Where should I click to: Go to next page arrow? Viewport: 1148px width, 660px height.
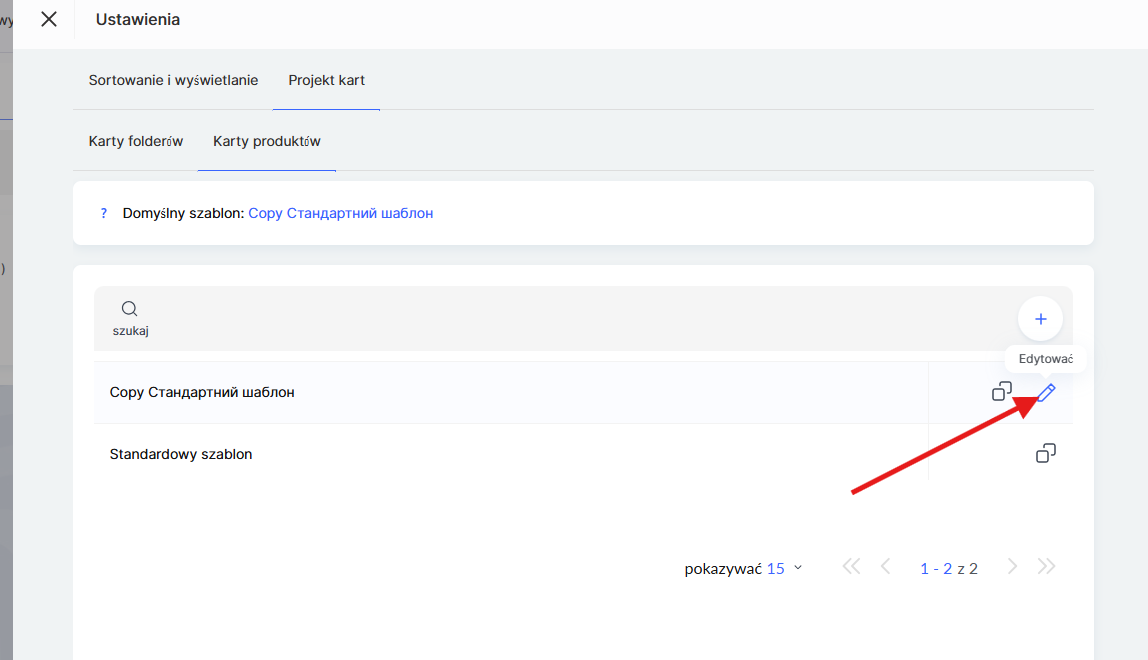click(1012, 567)
